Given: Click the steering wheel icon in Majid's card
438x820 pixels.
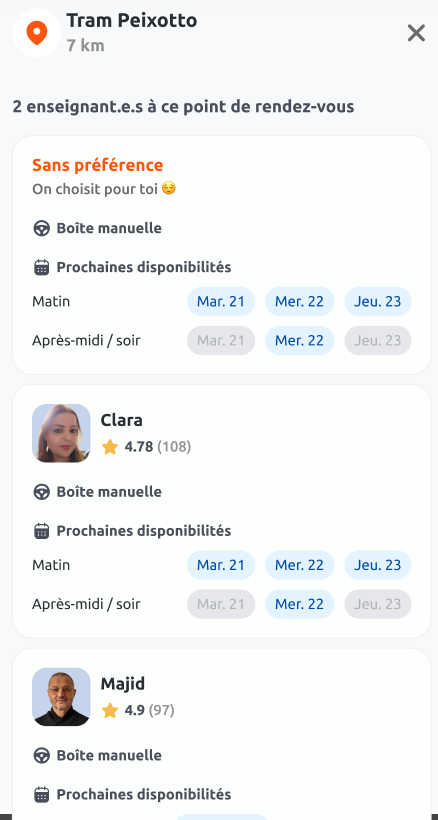Looking at the screenshot, I should [x=41, y=756].
